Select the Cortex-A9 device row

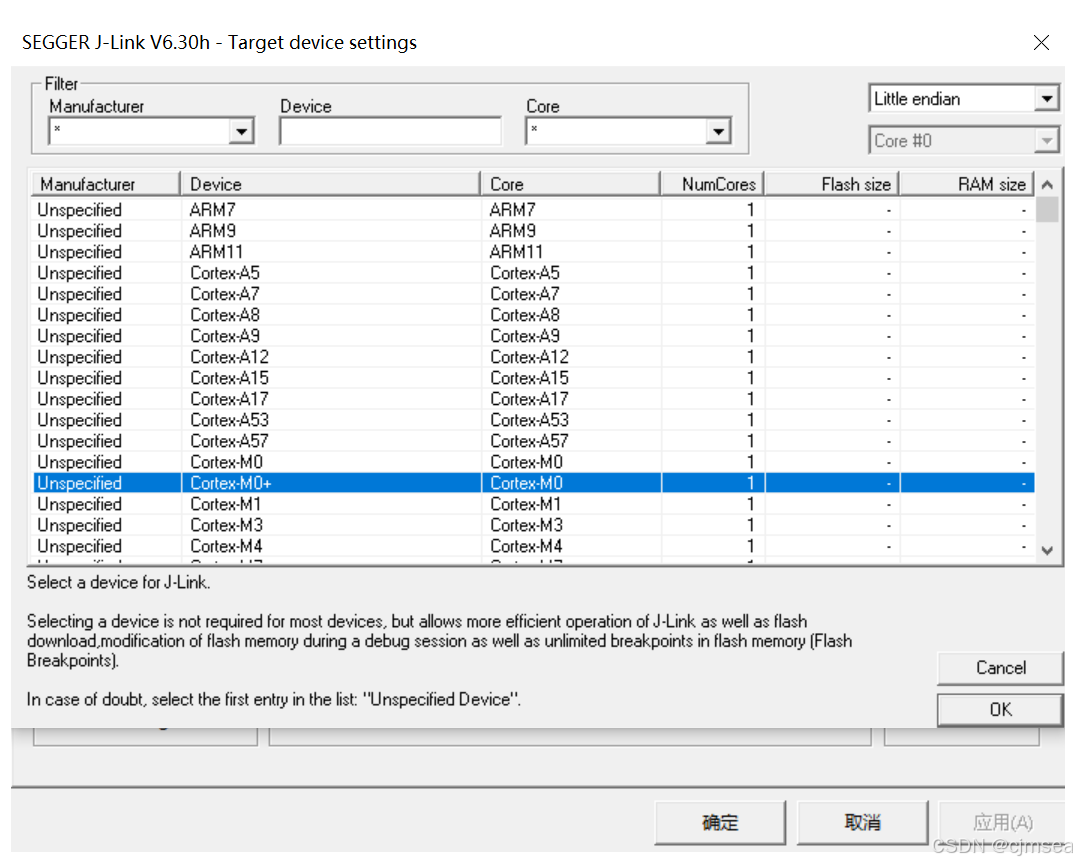coord(534,336)
